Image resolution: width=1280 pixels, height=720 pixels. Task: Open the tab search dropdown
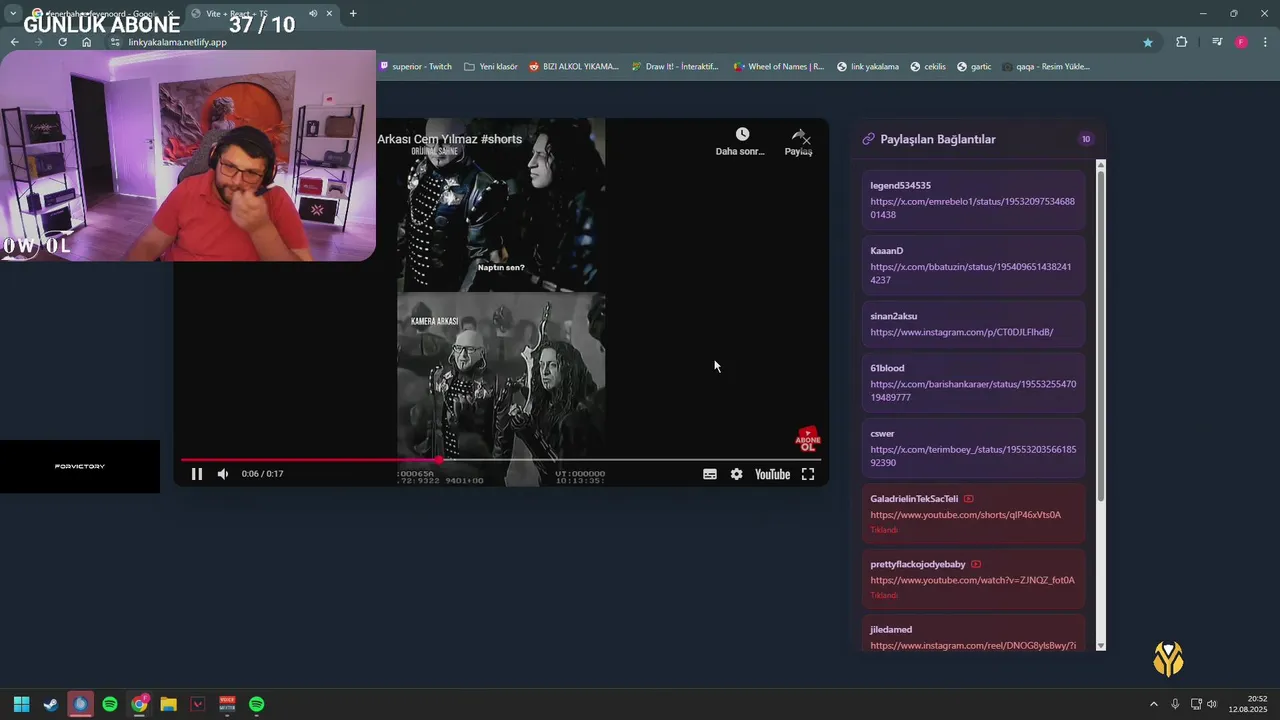(13, 13)
